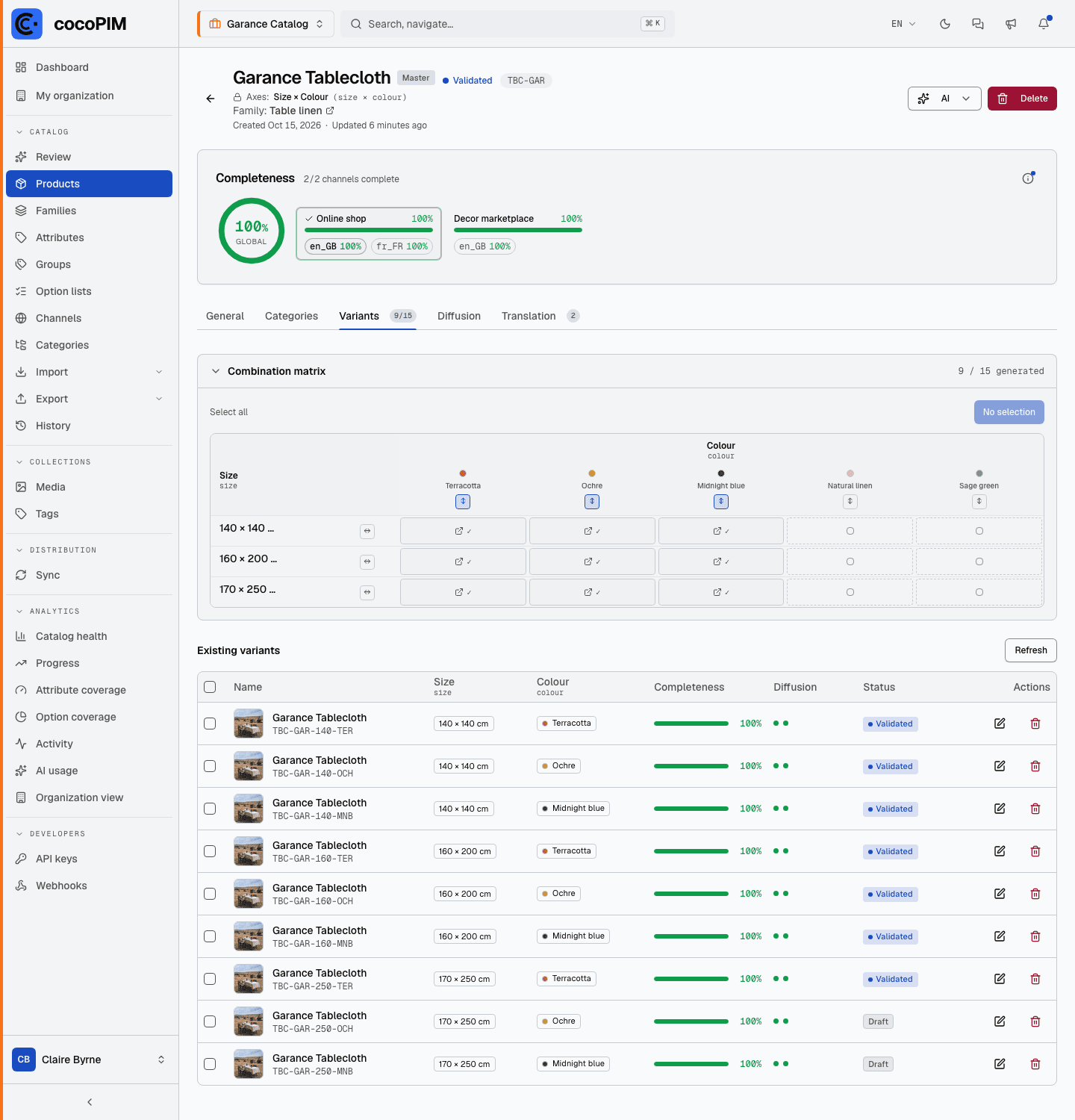Open the AI actions dropdown
This screenshot has width=1075, height=1120.
(944, 99)
